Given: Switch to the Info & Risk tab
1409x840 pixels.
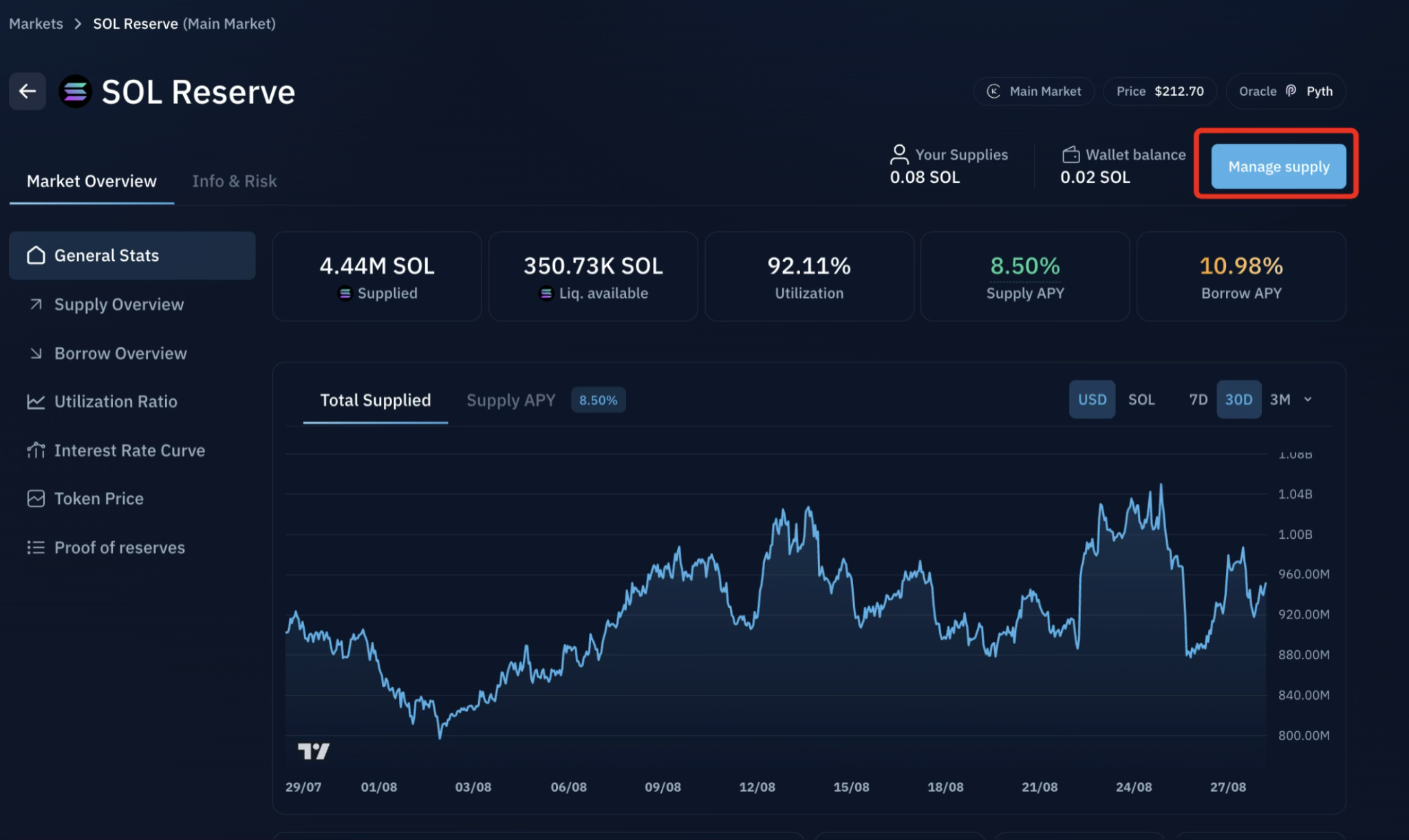Looking at the screenshot, I should click(x=234, y=181).
